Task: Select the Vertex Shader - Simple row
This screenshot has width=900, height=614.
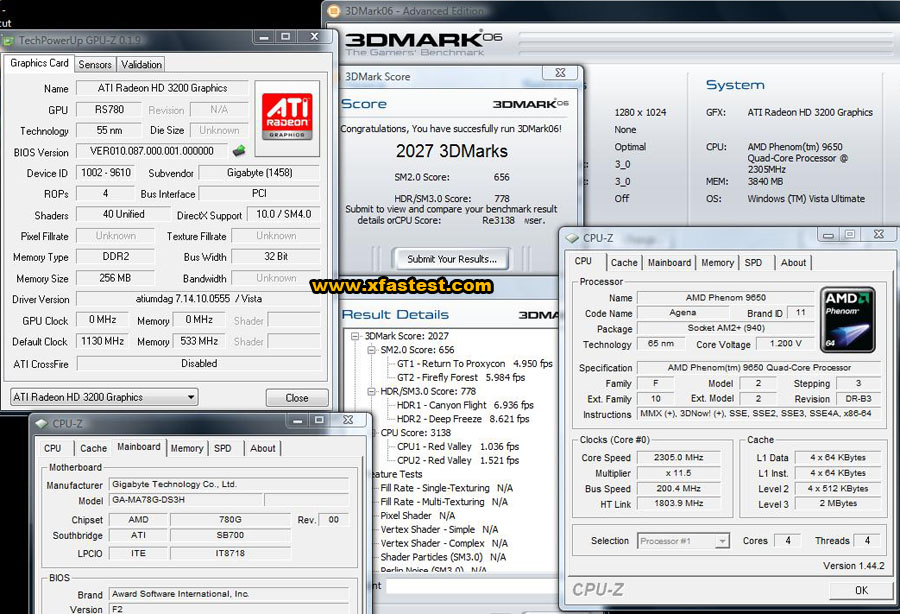Action: pyautogui.click(x=439, y=529)
